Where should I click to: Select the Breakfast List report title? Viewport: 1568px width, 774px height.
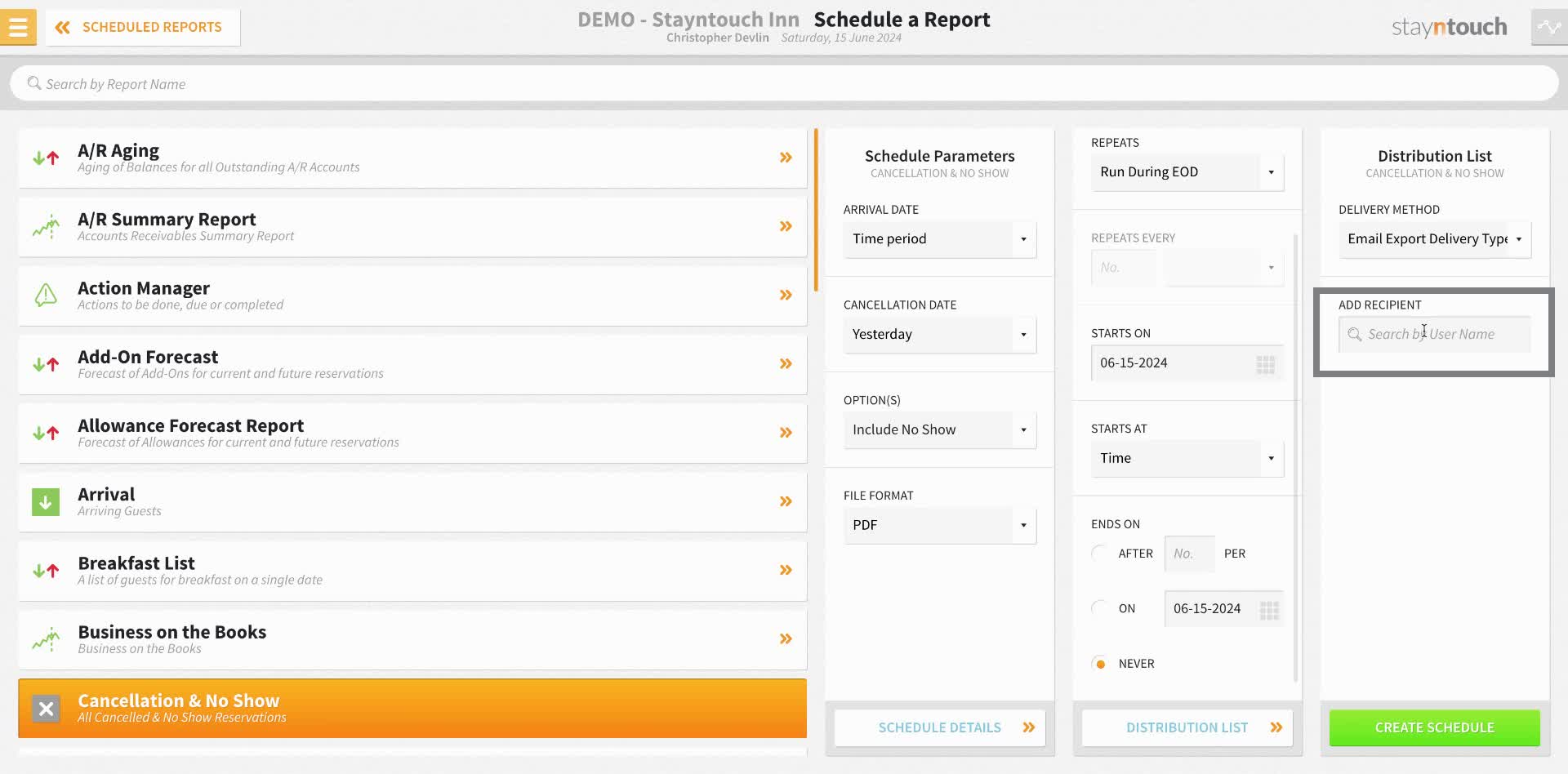[136, 563]
